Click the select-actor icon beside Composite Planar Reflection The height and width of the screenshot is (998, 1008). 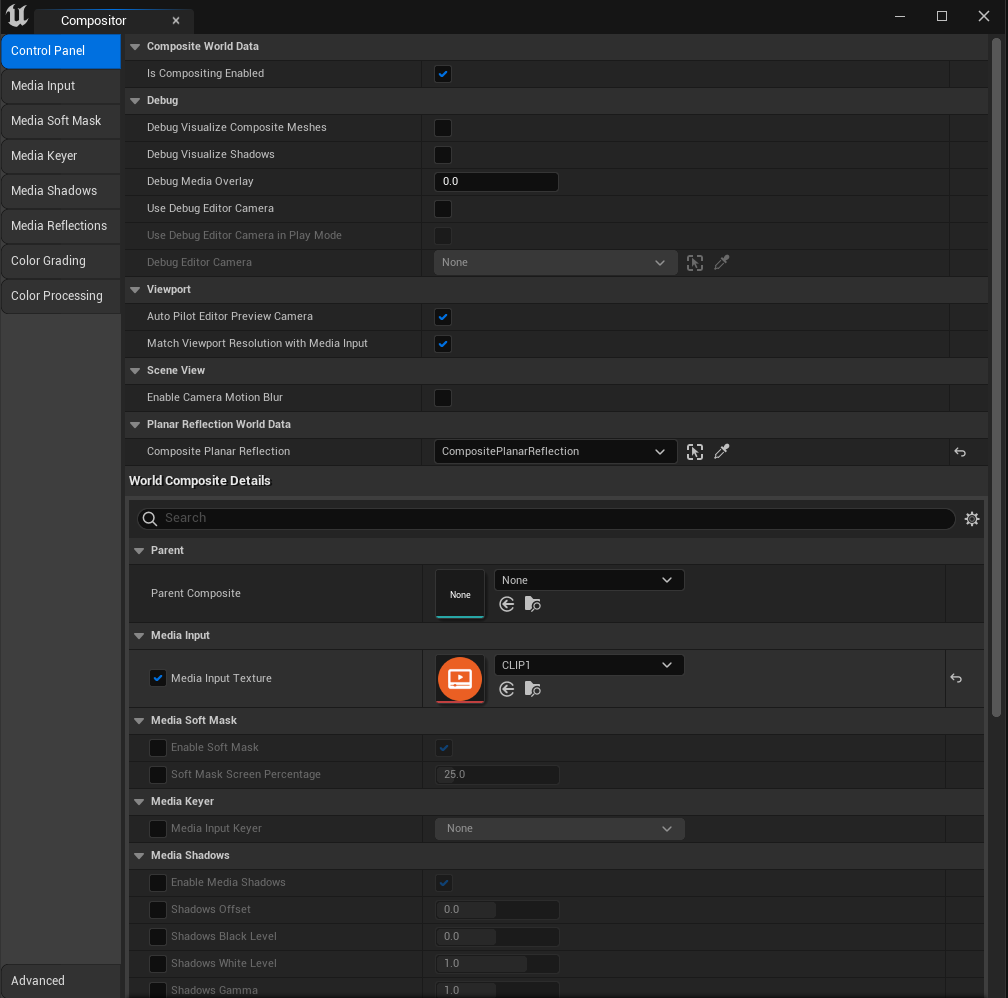[x=695, y=452]
